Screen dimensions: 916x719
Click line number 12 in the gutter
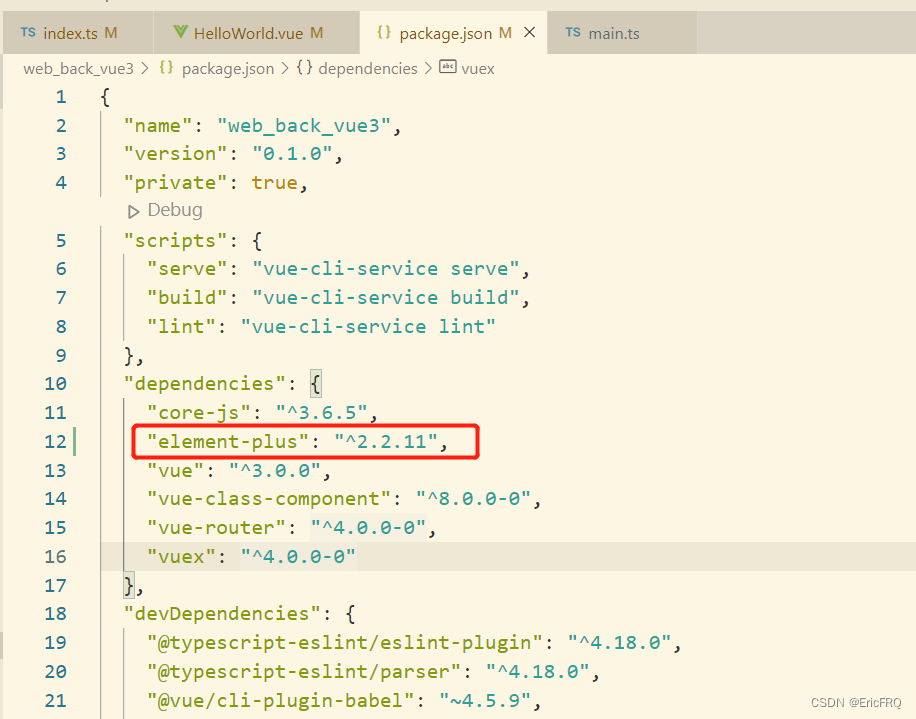(x=55, y=442)
